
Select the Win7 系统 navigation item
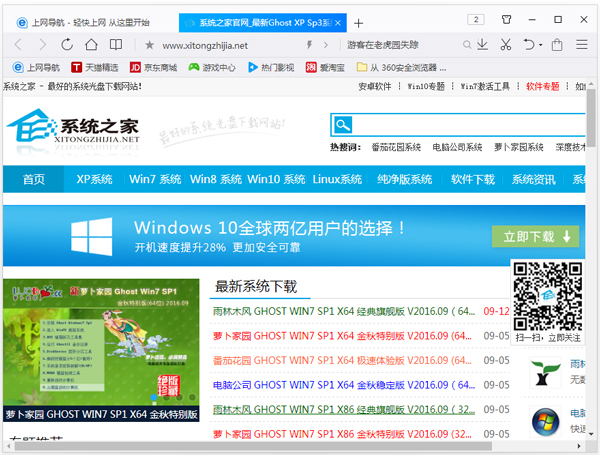(155, 179)
